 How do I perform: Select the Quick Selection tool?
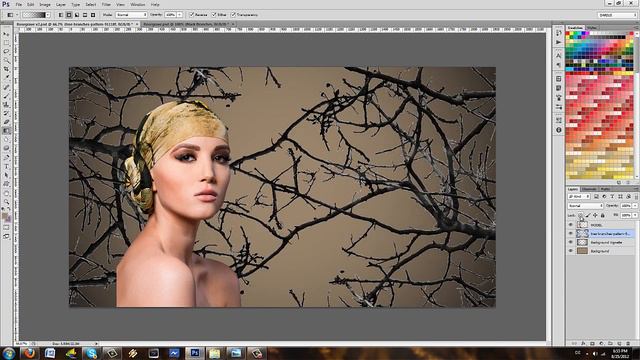tap(6, 60)
